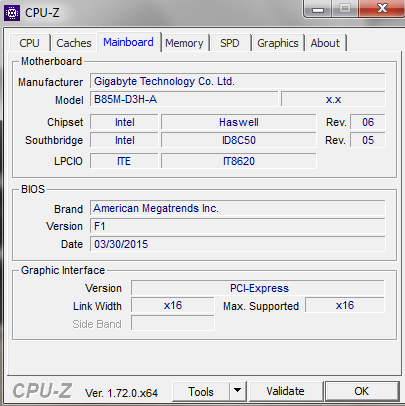This screenshot has height=406, width=405.
Task: Switch to the CPU tab
Action: pyautogui.click(x=29, y=43)
